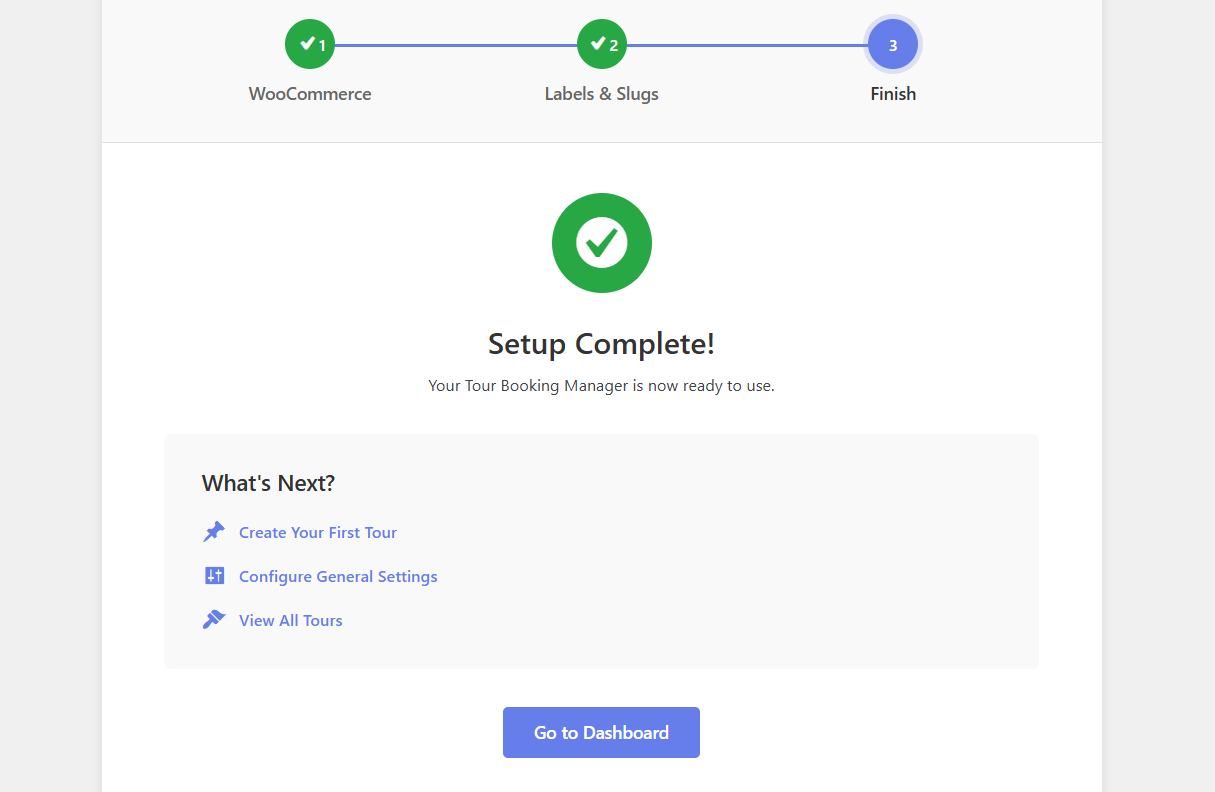Go back to the WooCommerce step label
Image resolution: width=1215 pixels, height=792 pixels.
click(310, 94)
